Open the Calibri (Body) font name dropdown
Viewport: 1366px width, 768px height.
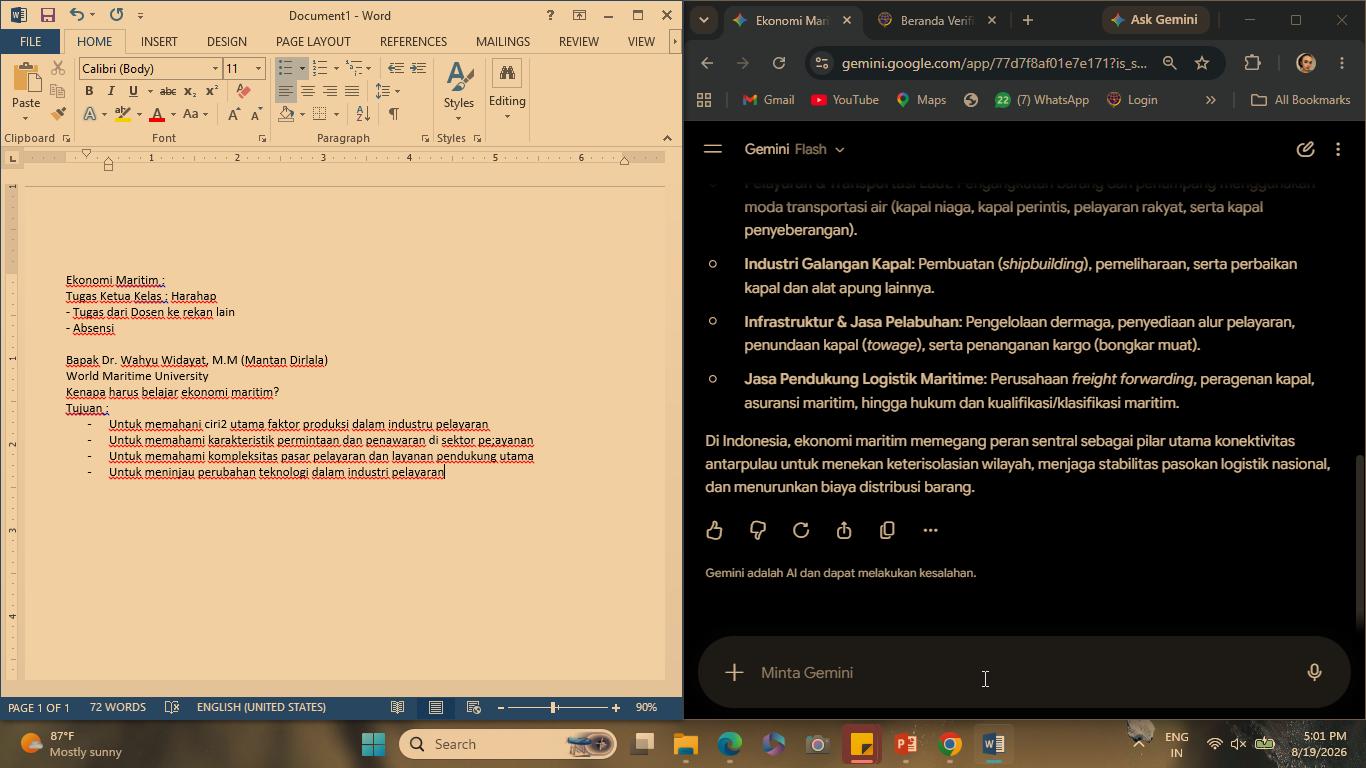(x=215, y=69)
